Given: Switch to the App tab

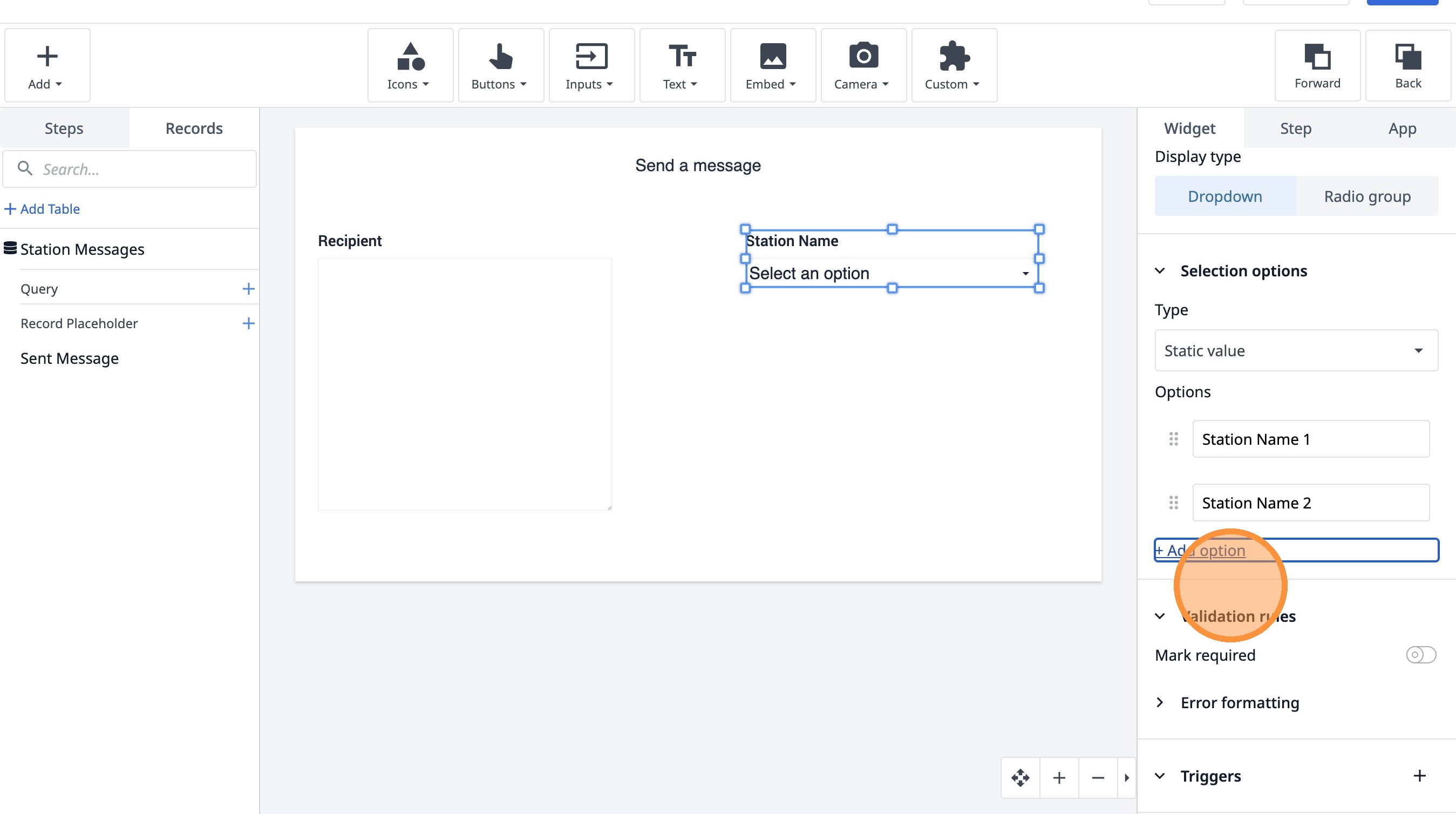Looking at the screenshot, I should (1401, 128).
